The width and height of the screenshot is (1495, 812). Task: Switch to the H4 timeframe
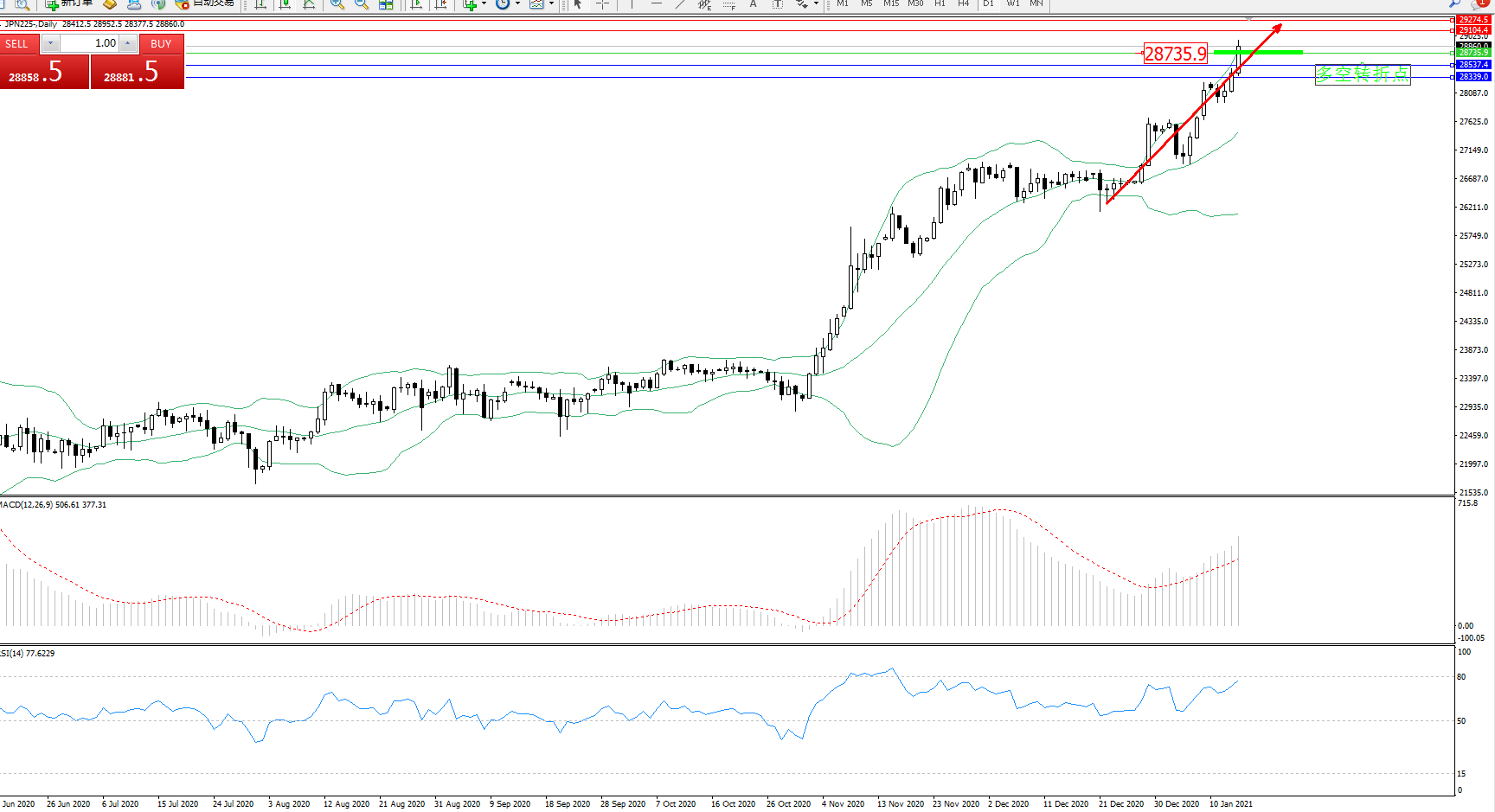[x=963, y=4]
